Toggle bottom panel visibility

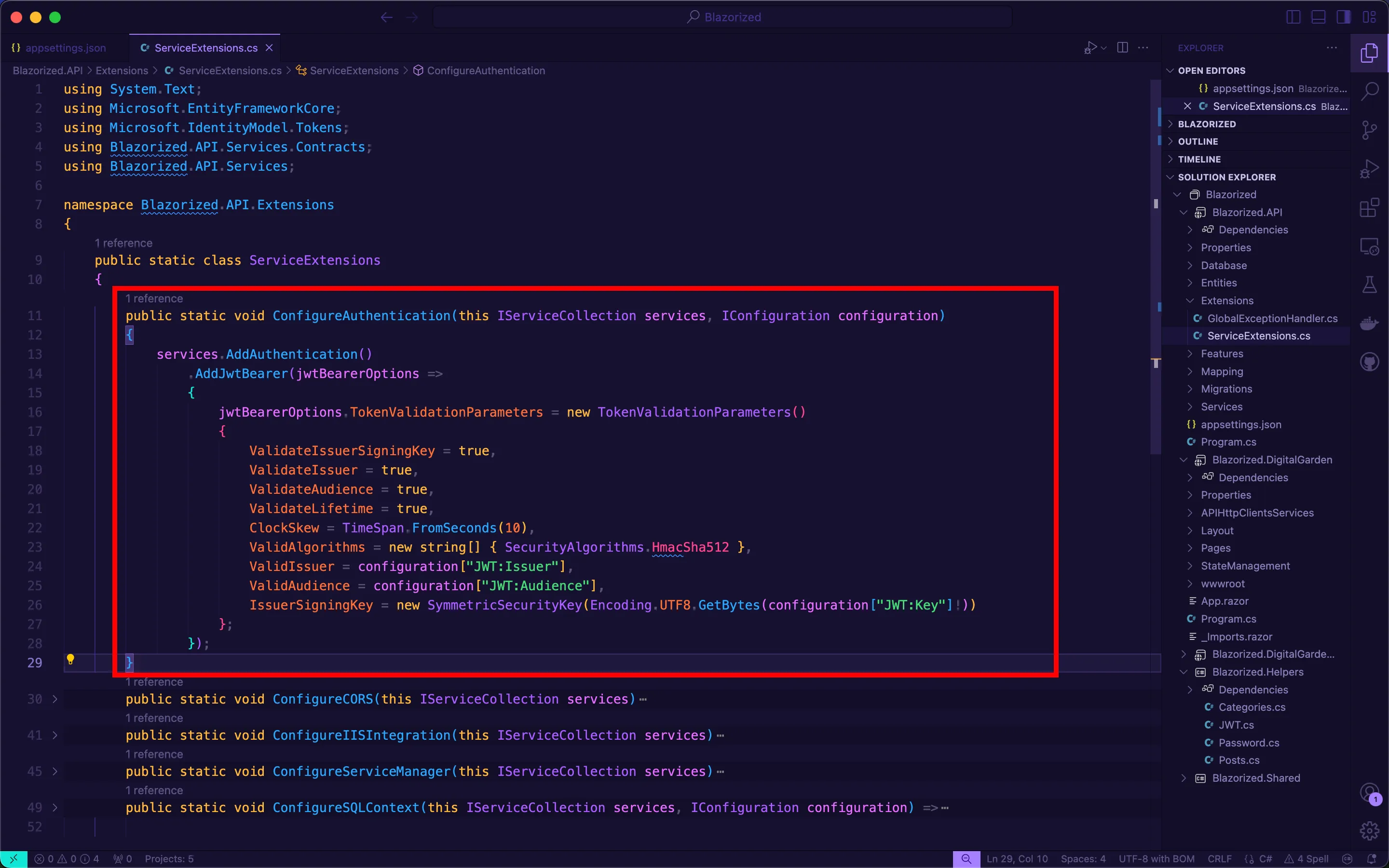(x=1319, y=17)
